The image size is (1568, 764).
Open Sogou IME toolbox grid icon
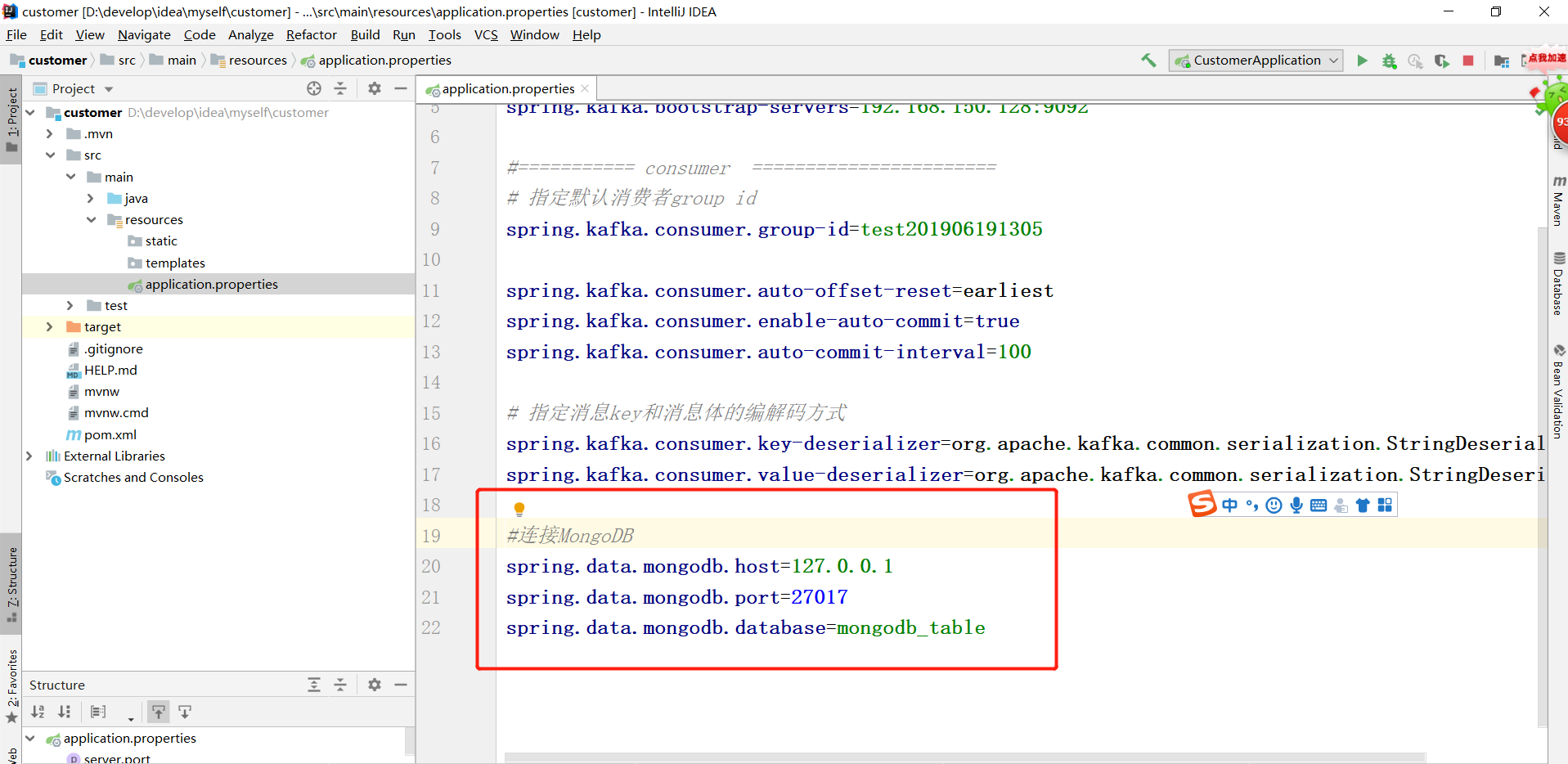[x=1385, y=506]
